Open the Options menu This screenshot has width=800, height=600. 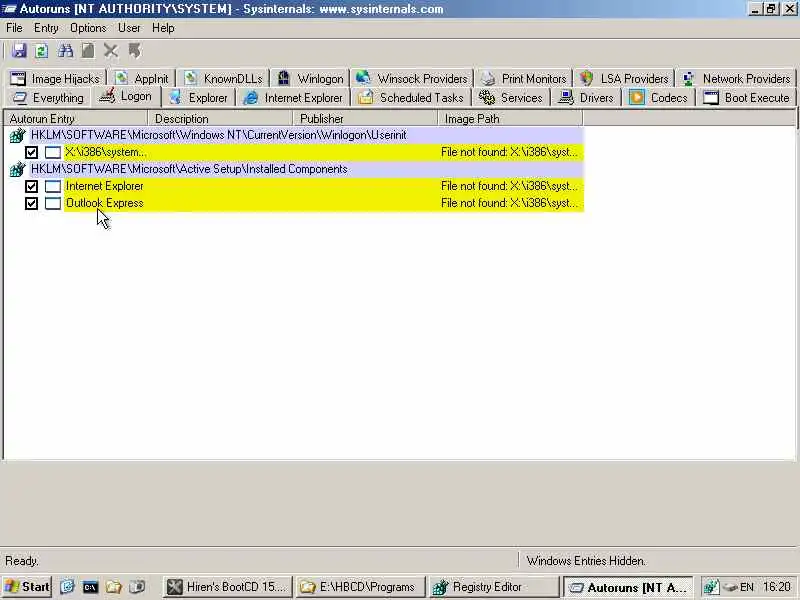pyautogui.click(x=88, y=28)
